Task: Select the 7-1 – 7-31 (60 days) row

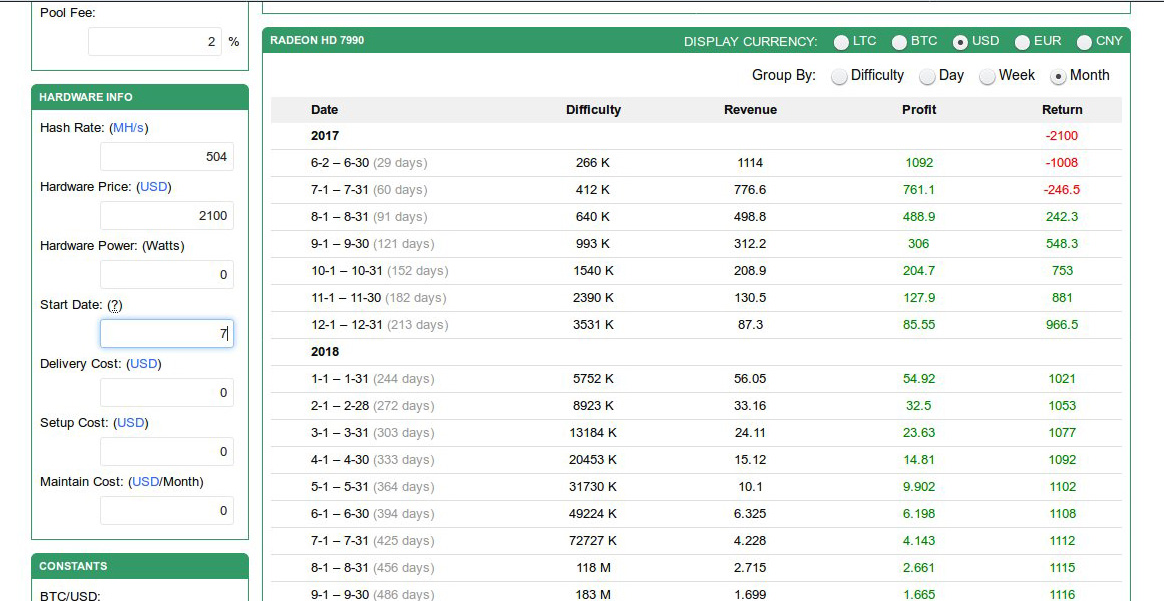Action: coord(696,190)
